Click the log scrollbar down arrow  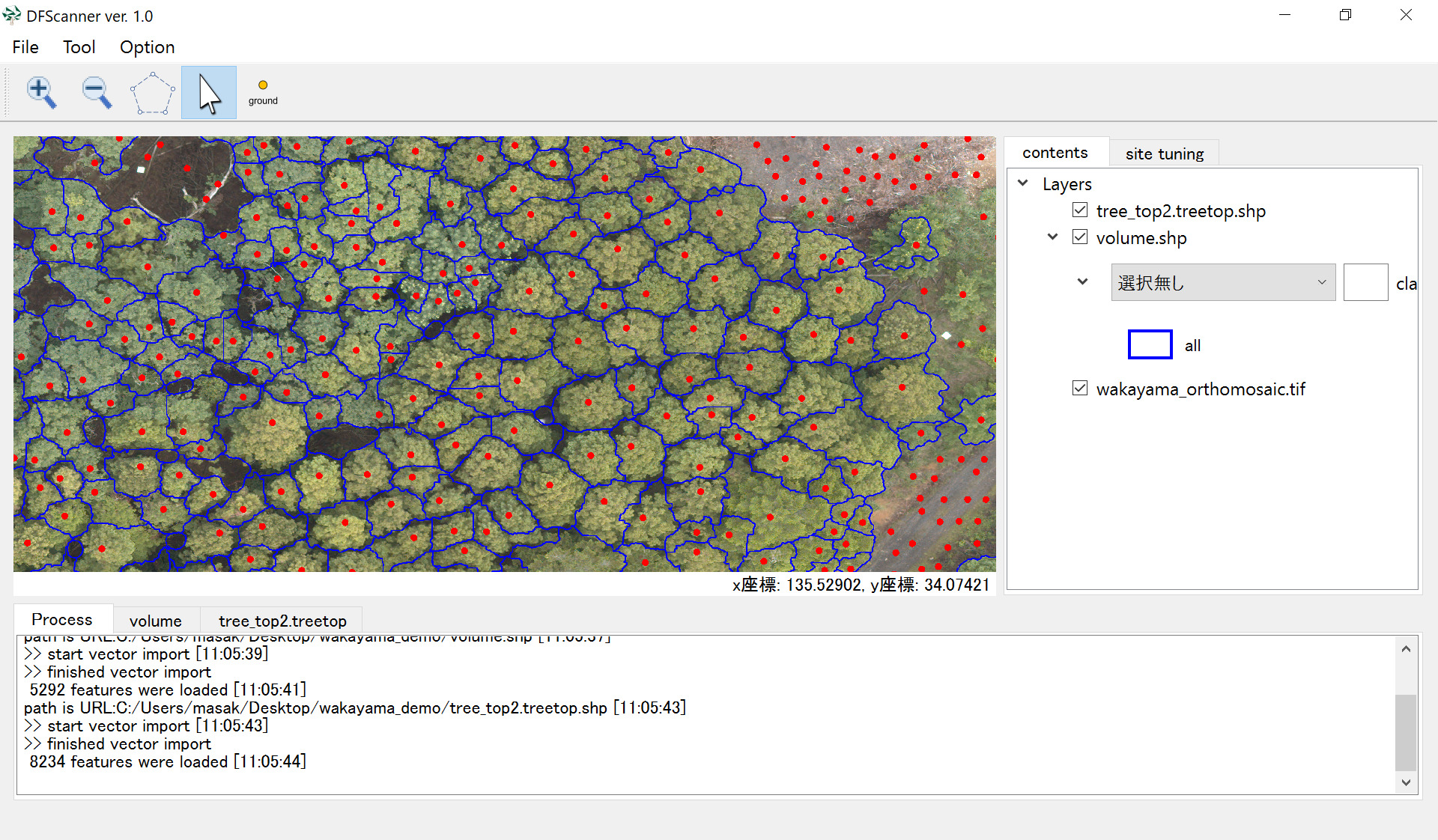[1406, 782]
